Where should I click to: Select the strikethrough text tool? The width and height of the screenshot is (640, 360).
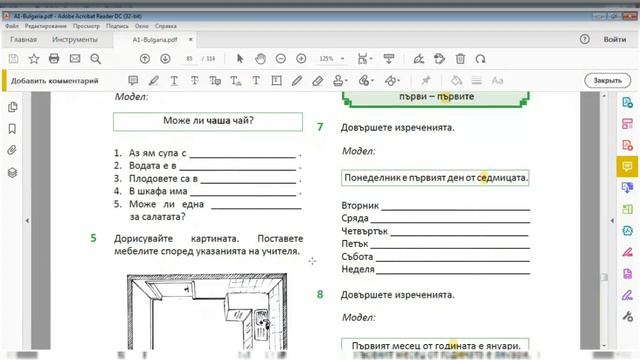tap(194, 80)
